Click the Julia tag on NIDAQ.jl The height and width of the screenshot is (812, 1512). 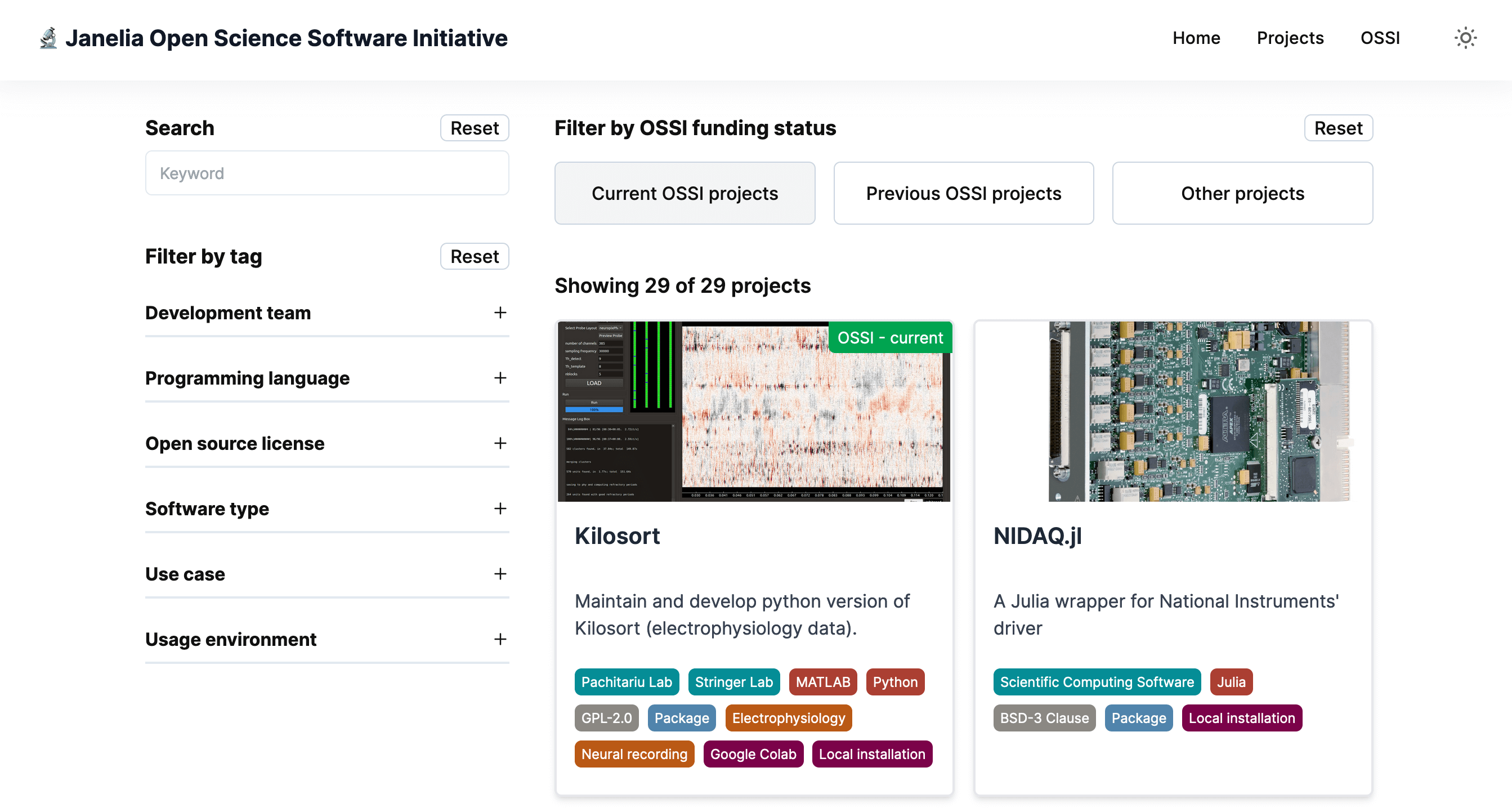point(1231,682)
